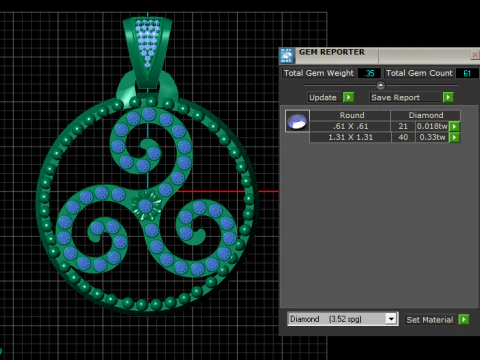Click the green arrow beside Save Report
The width and height of the screenshot is (480, 360).
pos(448,97)
